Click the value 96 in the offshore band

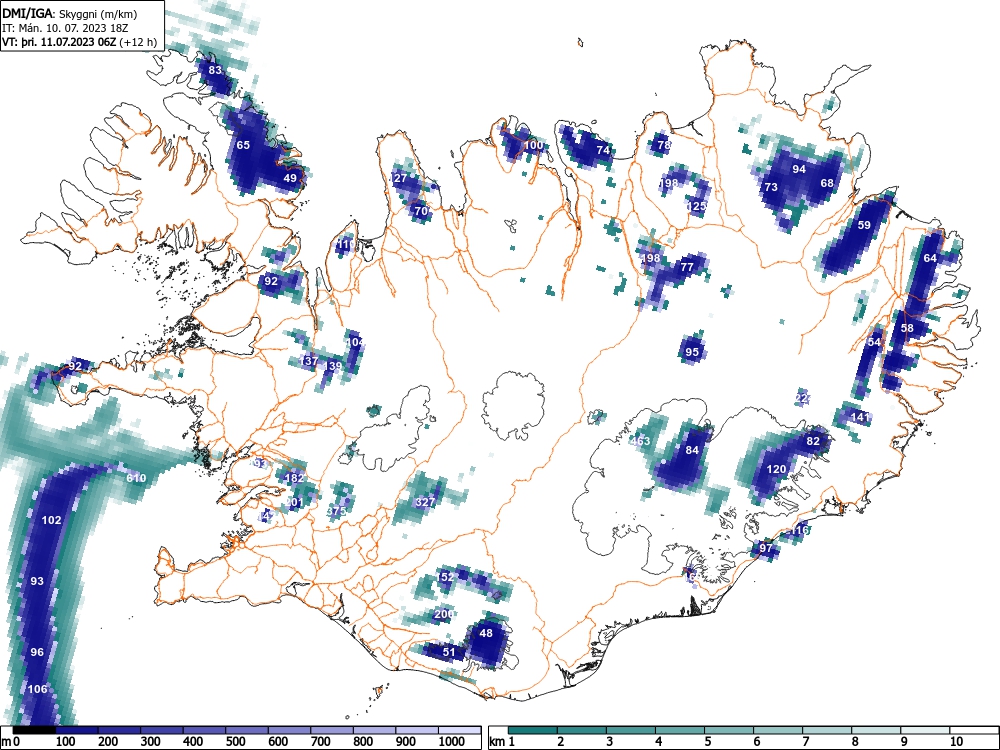37,652
